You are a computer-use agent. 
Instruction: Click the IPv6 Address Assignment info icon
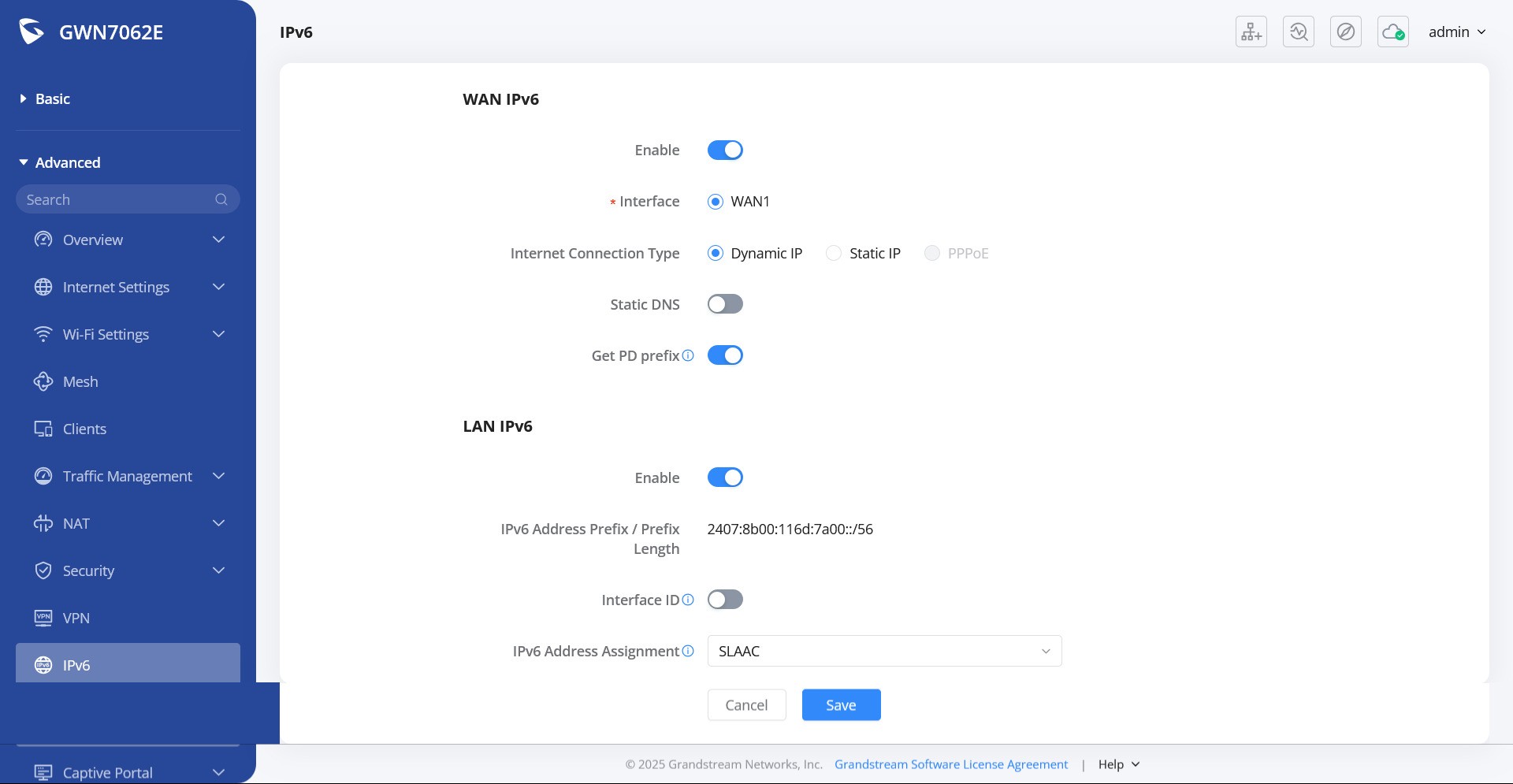(x=688, y=651)
